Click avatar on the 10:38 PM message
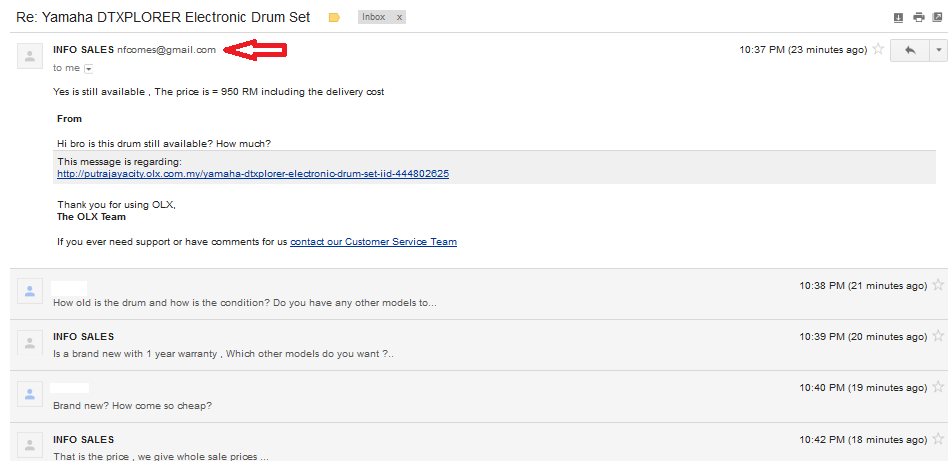Screen dimensions: 951x462 [x=30, y=292]
